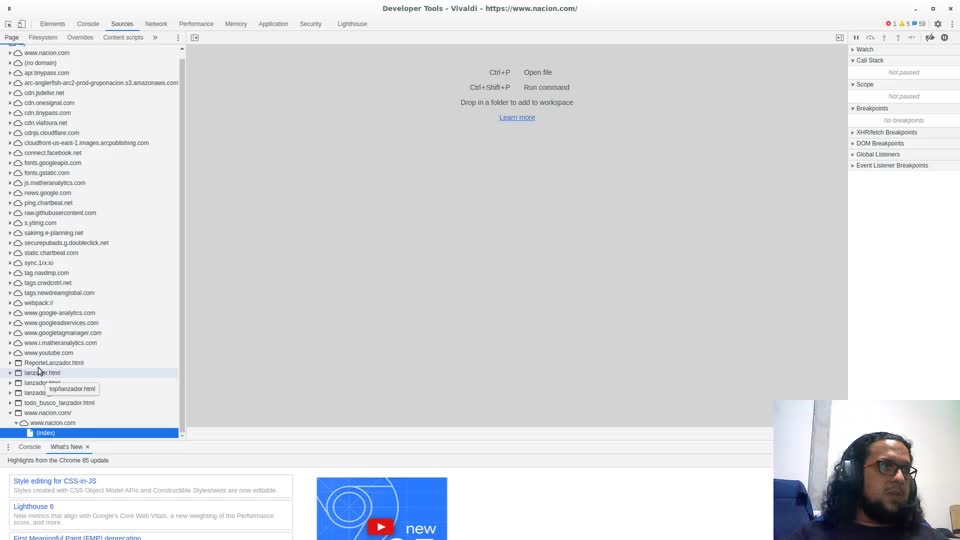Screen dimensions: 960x540
Task: Play the Chrome 85 new features video
Action: click(x=381, y=527)
